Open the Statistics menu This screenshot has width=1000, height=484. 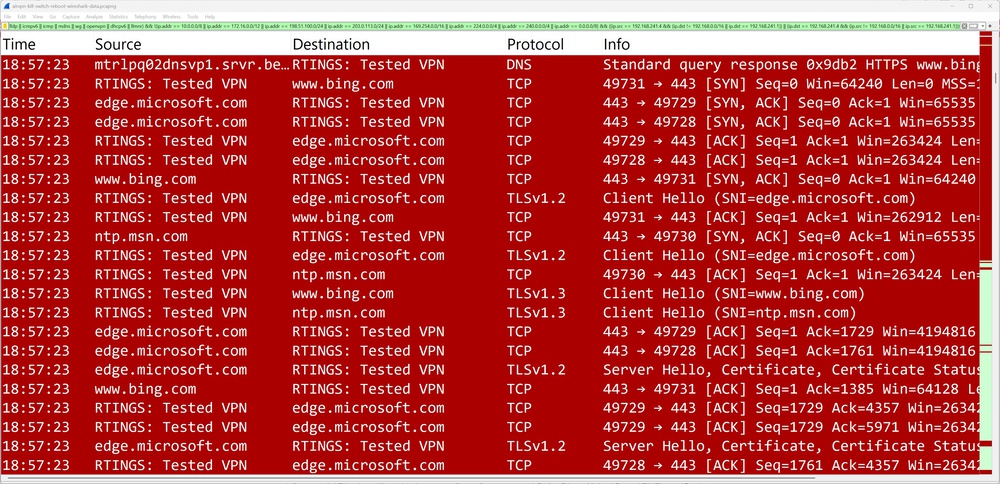(x=118, y=17)
